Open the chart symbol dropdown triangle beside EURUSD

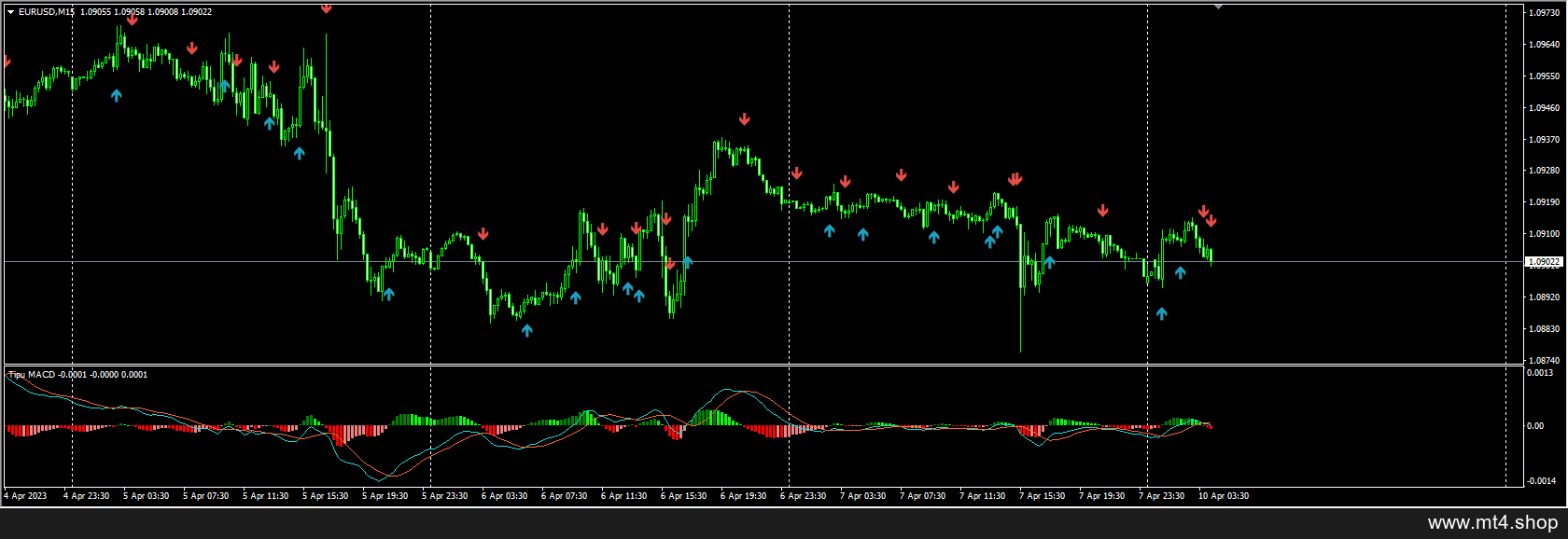click(x=10, y=12)
